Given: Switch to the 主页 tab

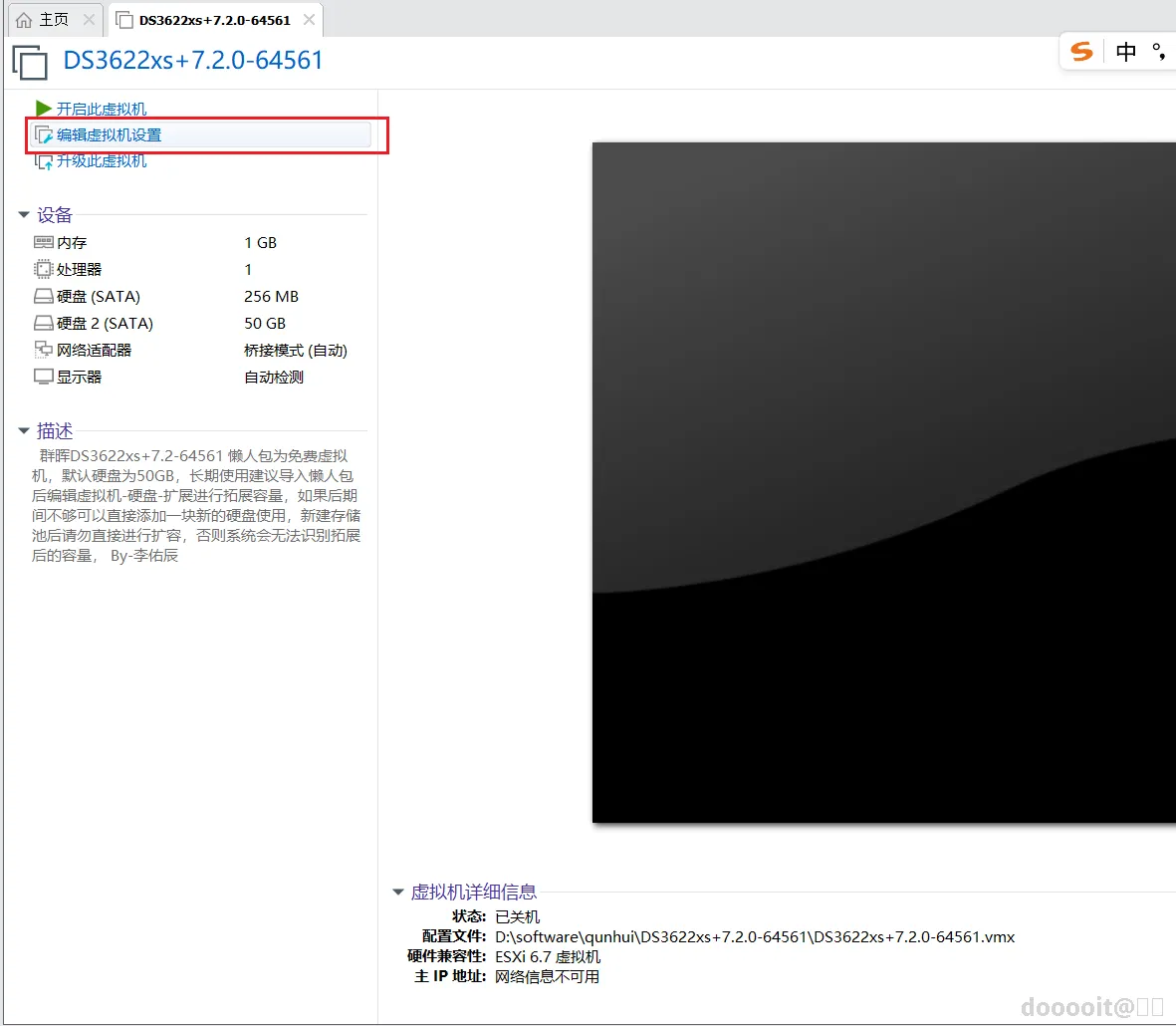Looking at the screenshot, I should [54, 20].
